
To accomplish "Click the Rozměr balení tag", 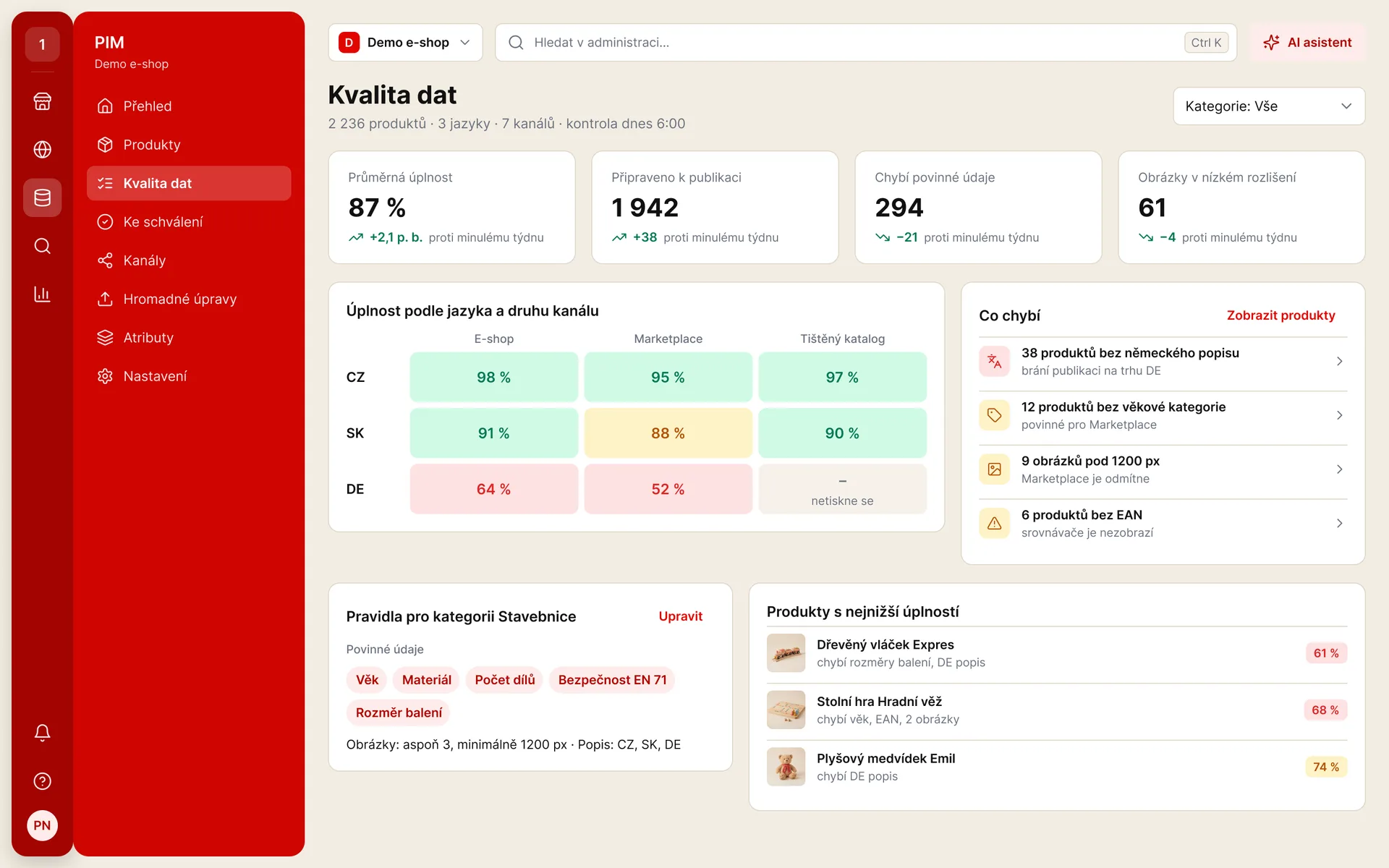I will click(399, 712).
